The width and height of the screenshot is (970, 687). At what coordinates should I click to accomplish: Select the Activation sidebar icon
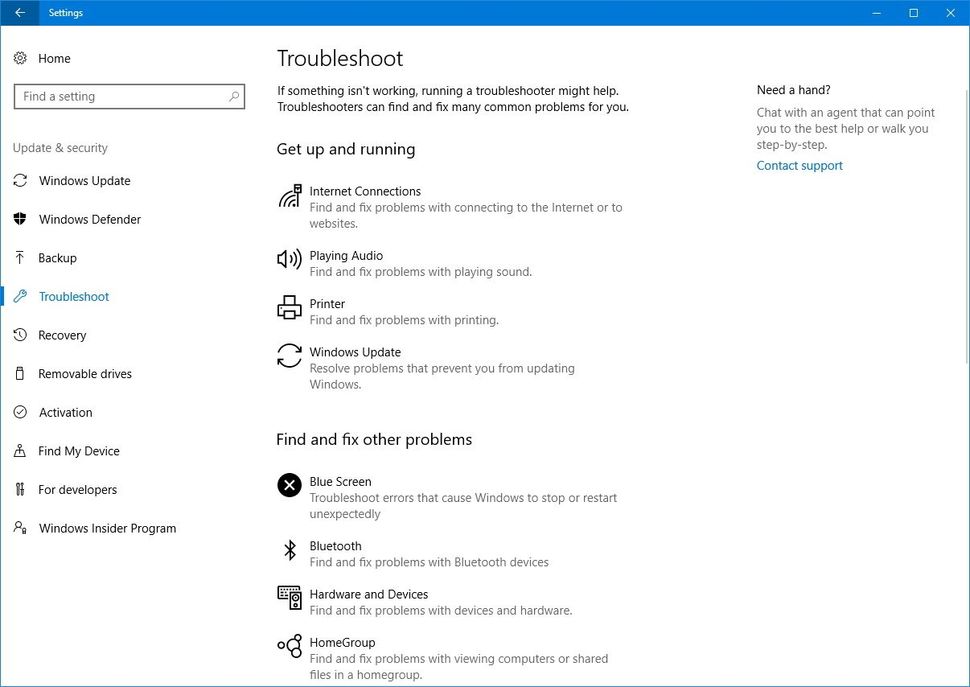coord(22,412)
